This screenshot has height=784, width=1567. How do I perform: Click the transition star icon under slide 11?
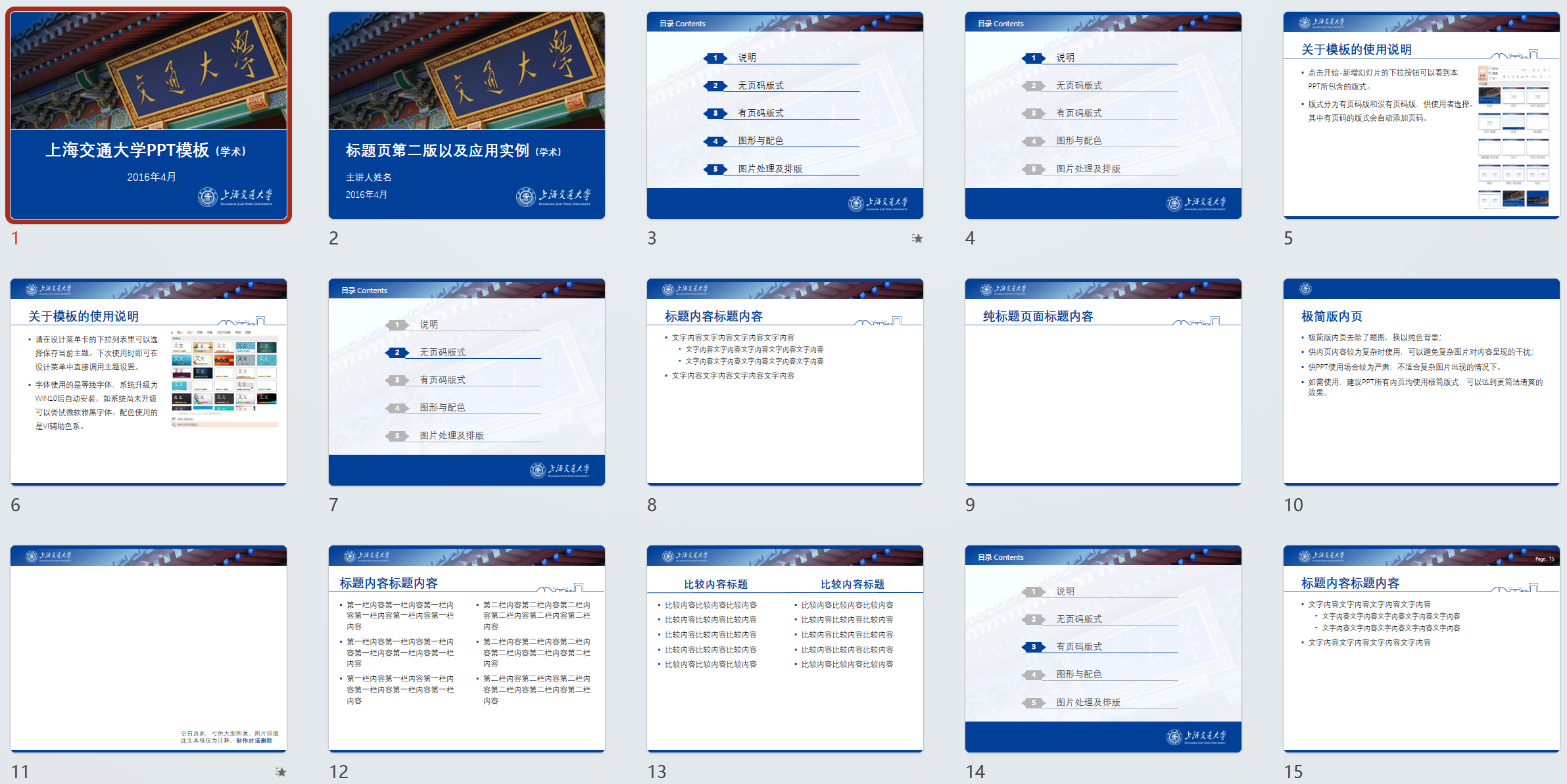(281, 772)
